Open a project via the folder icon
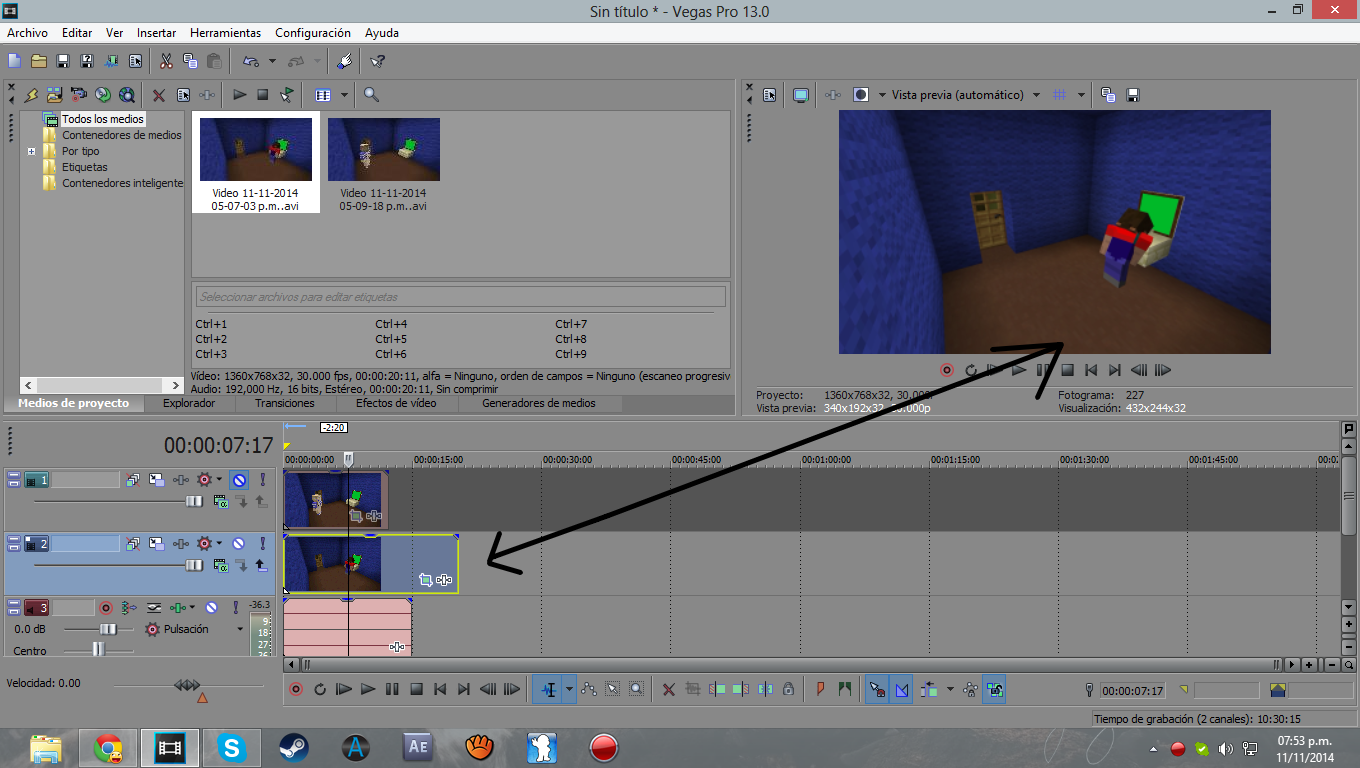The image size is (1360, 768). pyautogui.click(x=39, y=61)
